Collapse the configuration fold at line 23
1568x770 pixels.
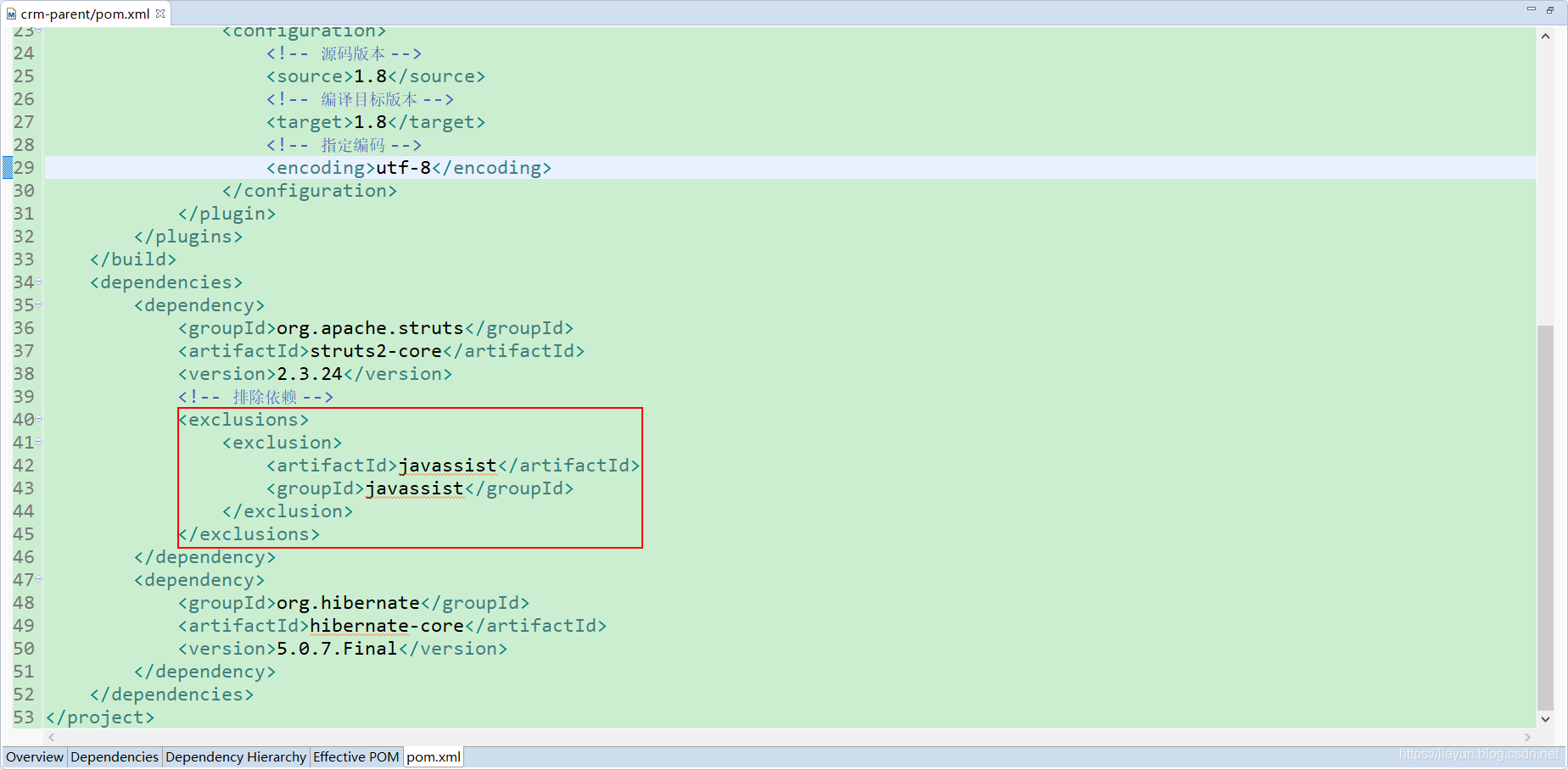[x=39, y=31]
